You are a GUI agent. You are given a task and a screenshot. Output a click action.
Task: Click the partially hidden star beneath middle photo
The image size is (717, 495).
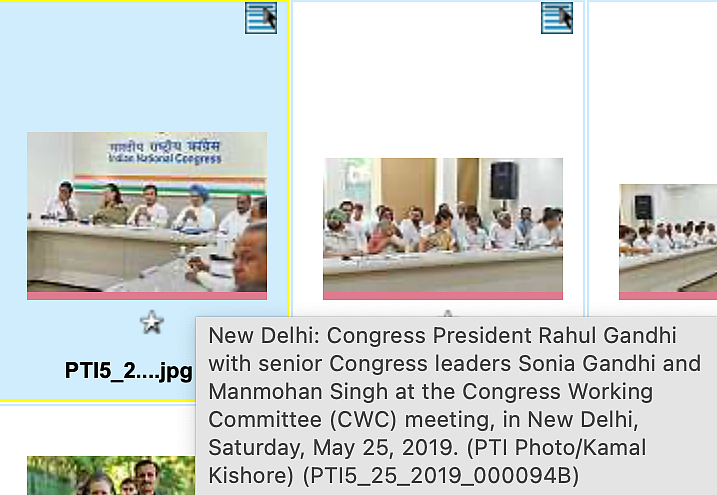coord(448,313)
